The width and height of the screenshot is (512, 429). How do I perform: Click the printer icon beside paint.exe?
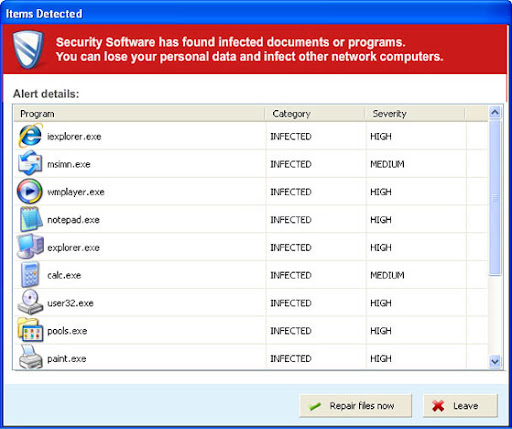30,357
